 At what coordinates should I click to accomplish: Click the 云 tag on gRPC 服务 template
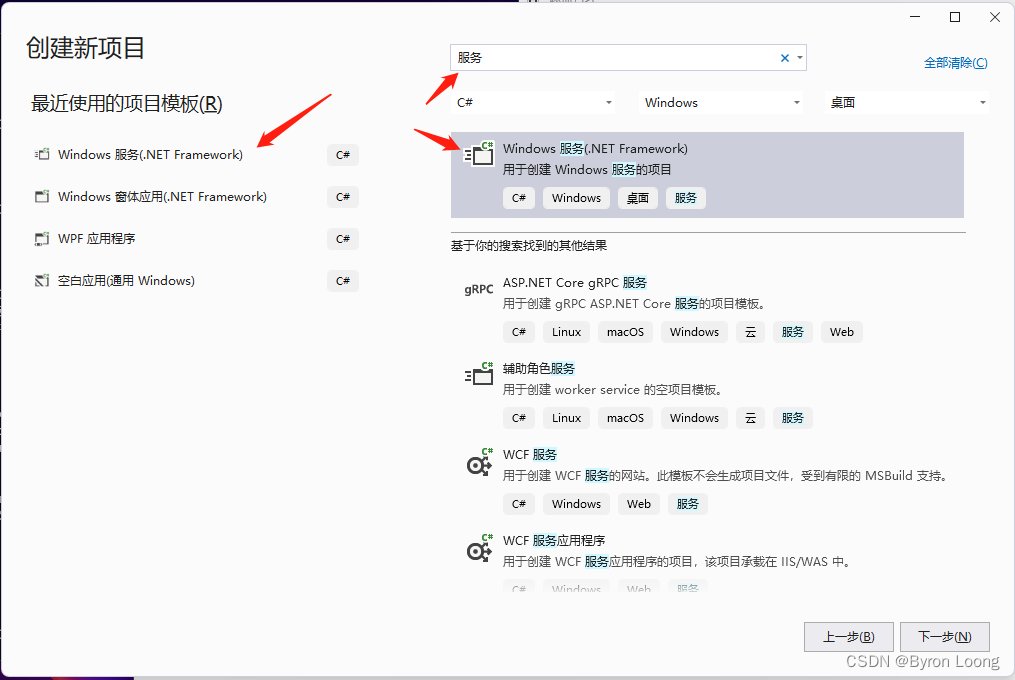750,332
